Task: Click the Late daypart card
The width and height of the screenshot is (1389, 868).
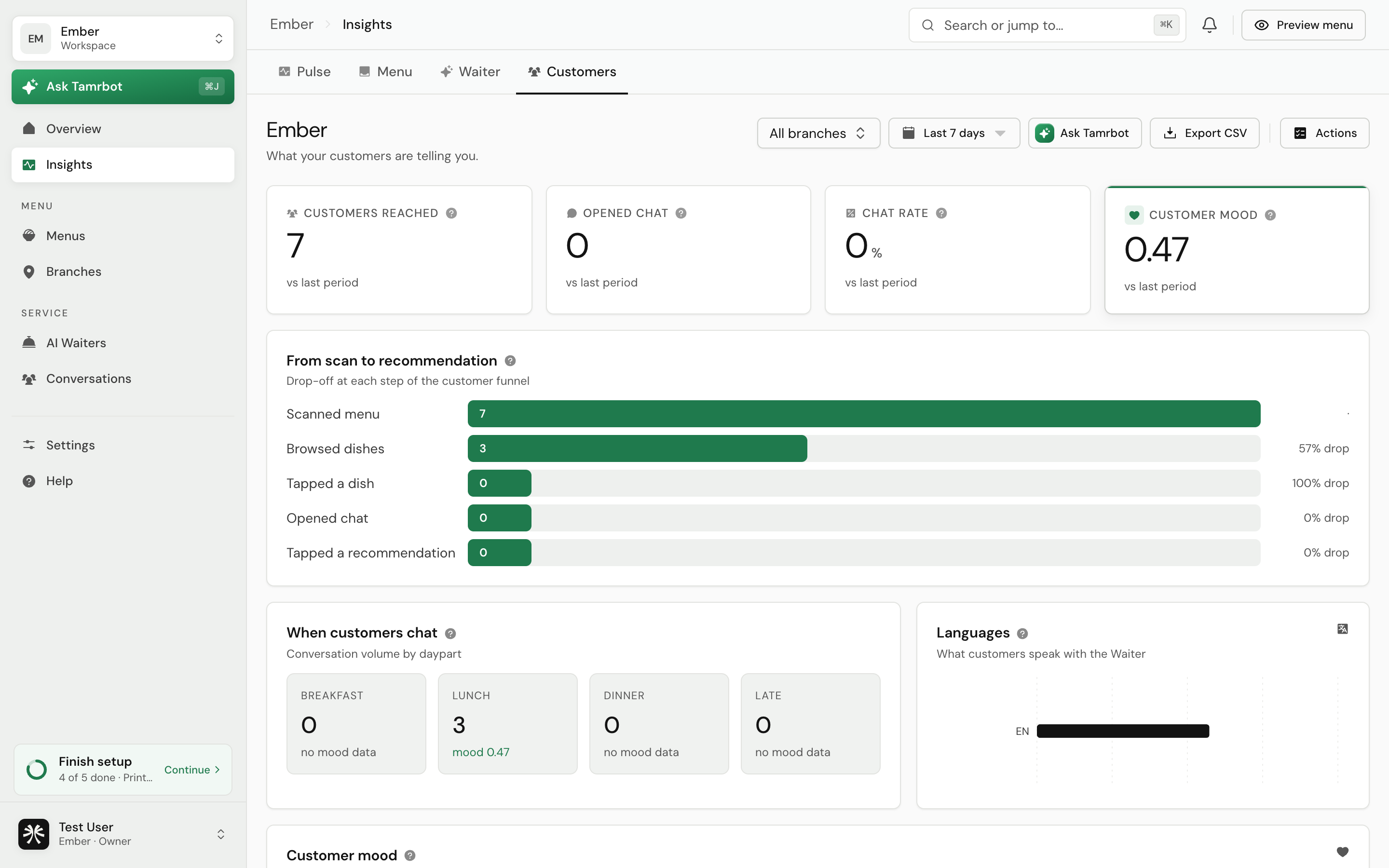Action: pyautogui.click(x=810, y=724)
